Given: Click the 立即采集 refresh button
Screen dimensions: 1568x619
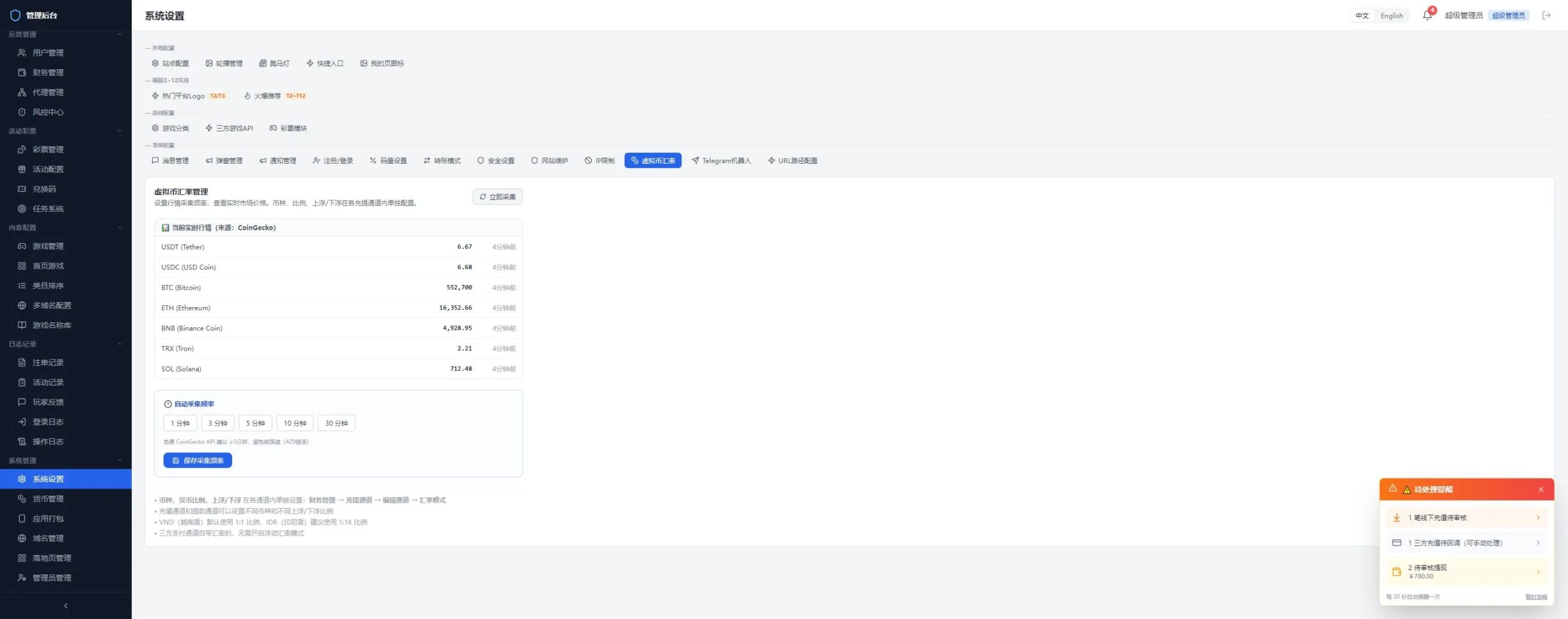Looking at the screenshot, I should click(x=497, y=197).
